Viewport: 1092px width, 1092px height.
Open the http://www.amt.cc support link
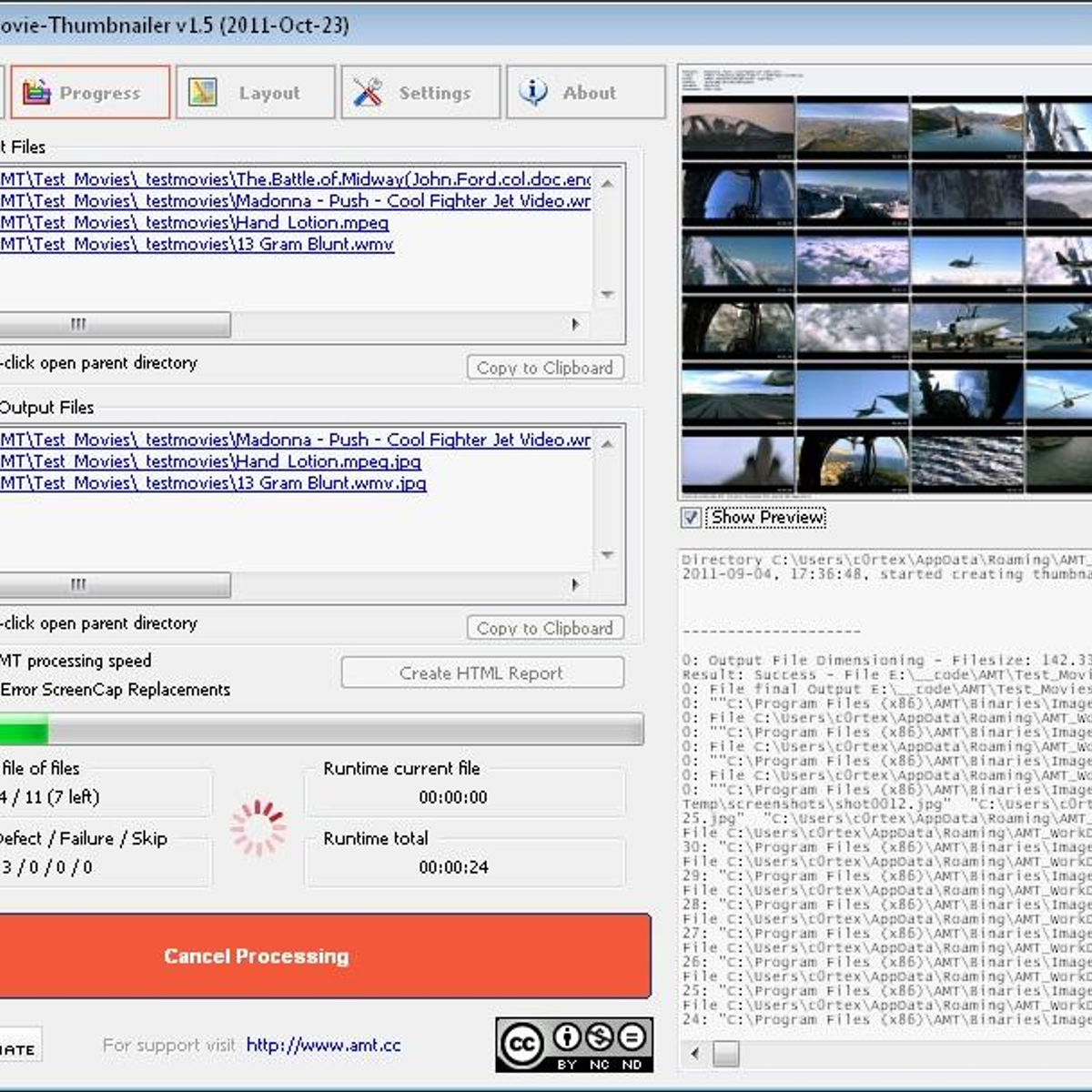click(324, 1045)
